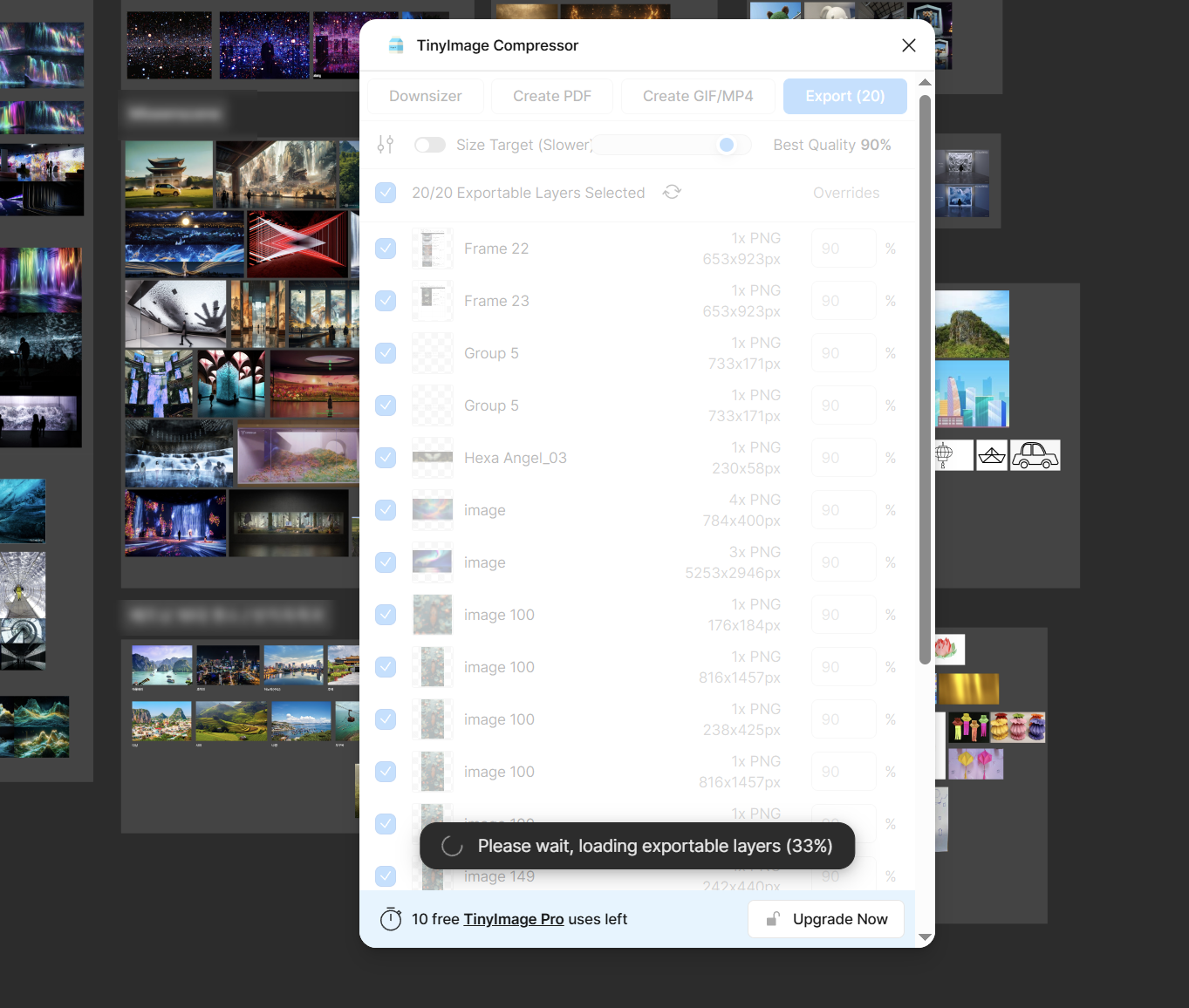
Task: Edit the Frame 22 quality override field
Action: 844,249
